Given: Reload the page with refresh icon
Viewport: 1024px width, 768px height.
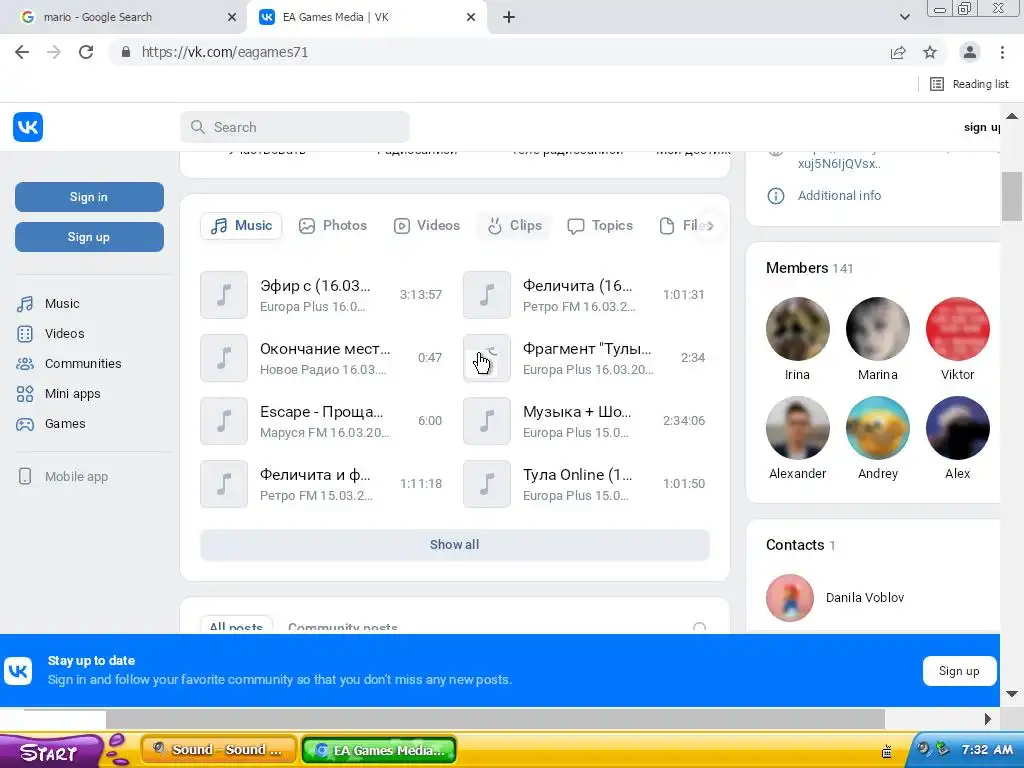Looking at the screenshot, I should click(86, 52).
